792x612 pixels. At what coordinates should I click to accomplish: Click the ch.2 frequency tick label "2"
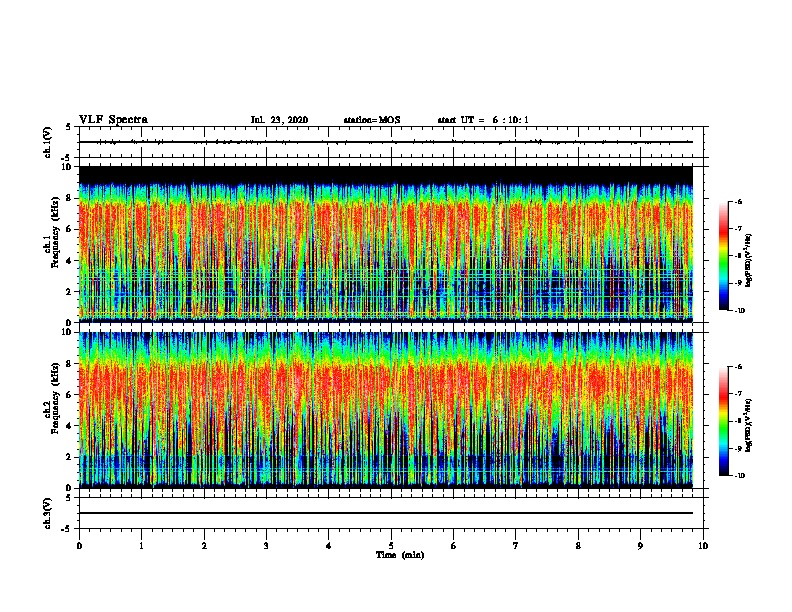click(x=70, y=457)
